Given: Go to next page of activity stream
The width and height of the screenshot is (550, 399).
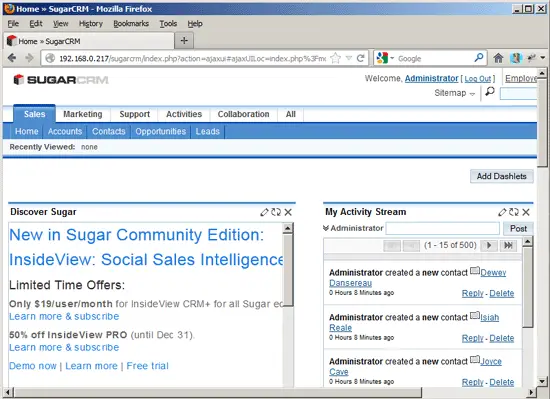Looking at the screenshot, I should 489,245.
